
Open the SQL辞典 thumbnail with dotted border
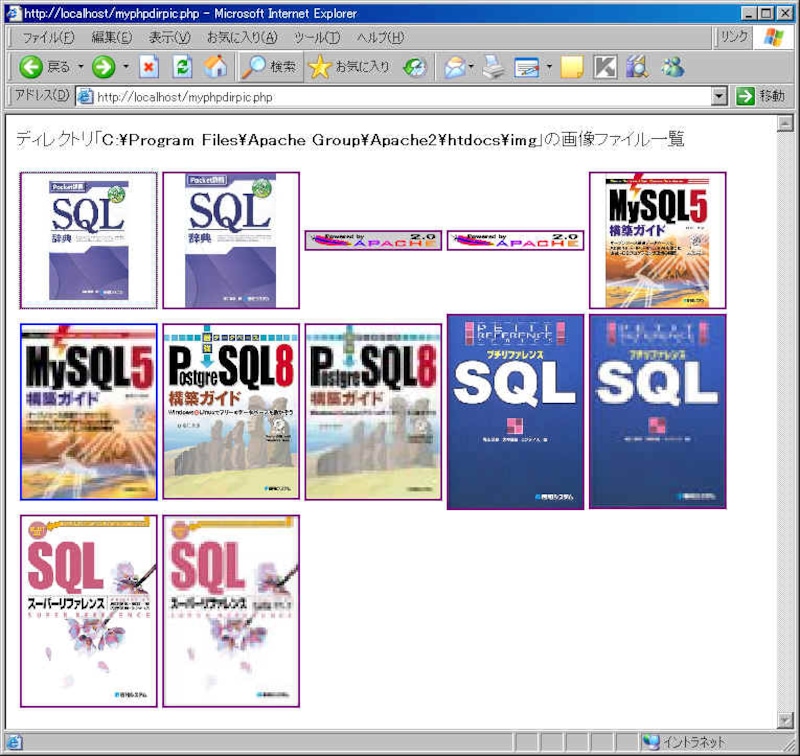pos(89,240)
